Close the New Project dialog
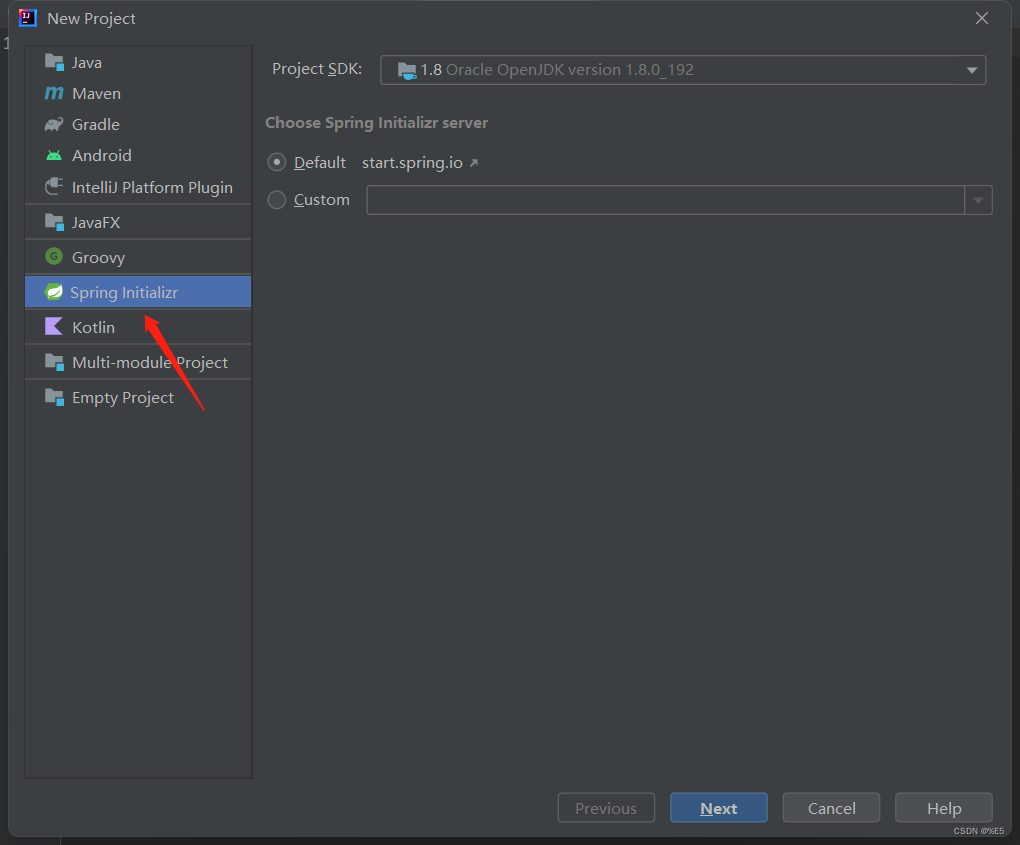This screenshot has width=1020, height=845. point(982,18)
